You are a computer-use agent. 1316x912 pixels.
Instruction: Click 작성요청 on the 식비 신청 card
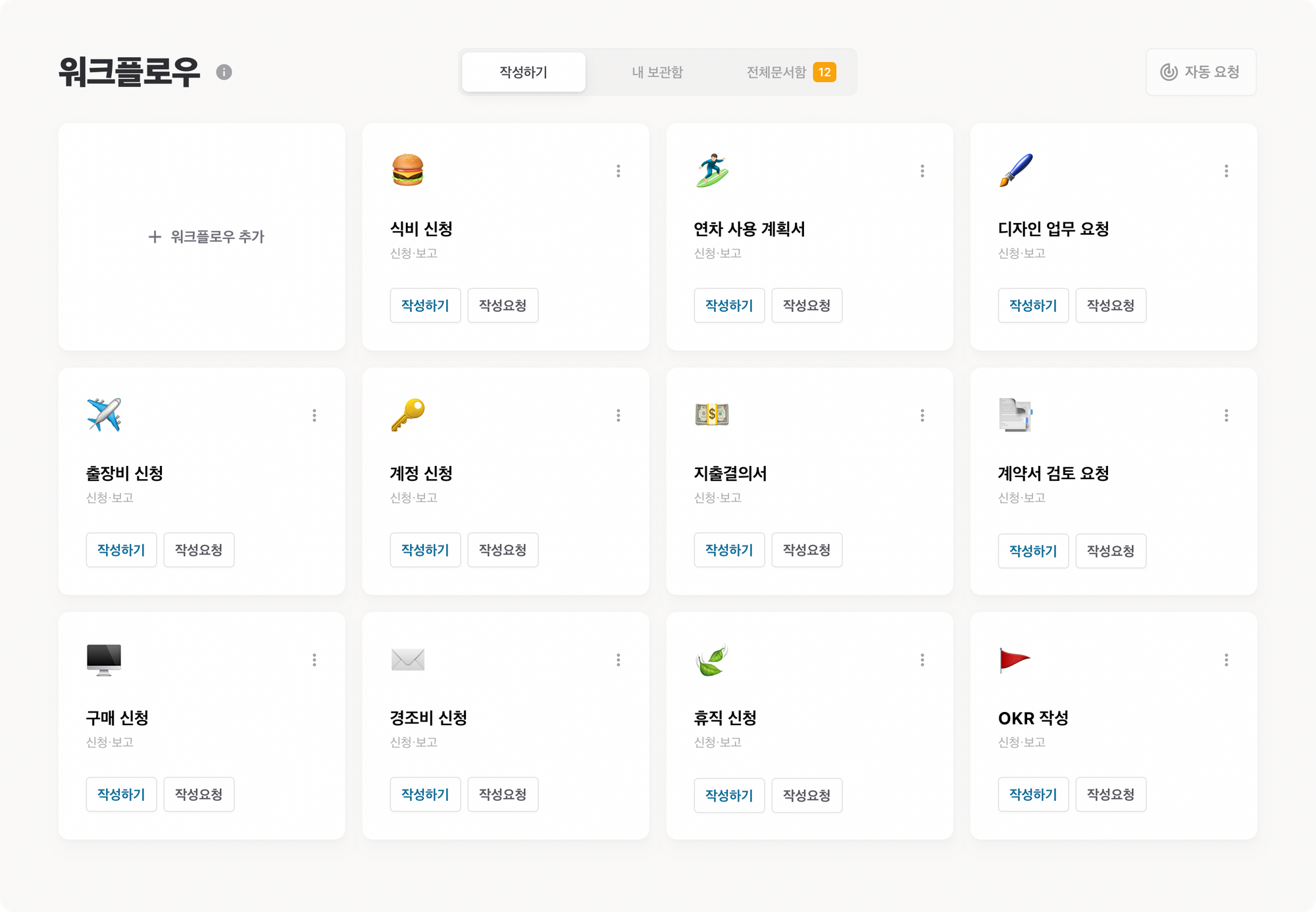[x=503, y=305]
